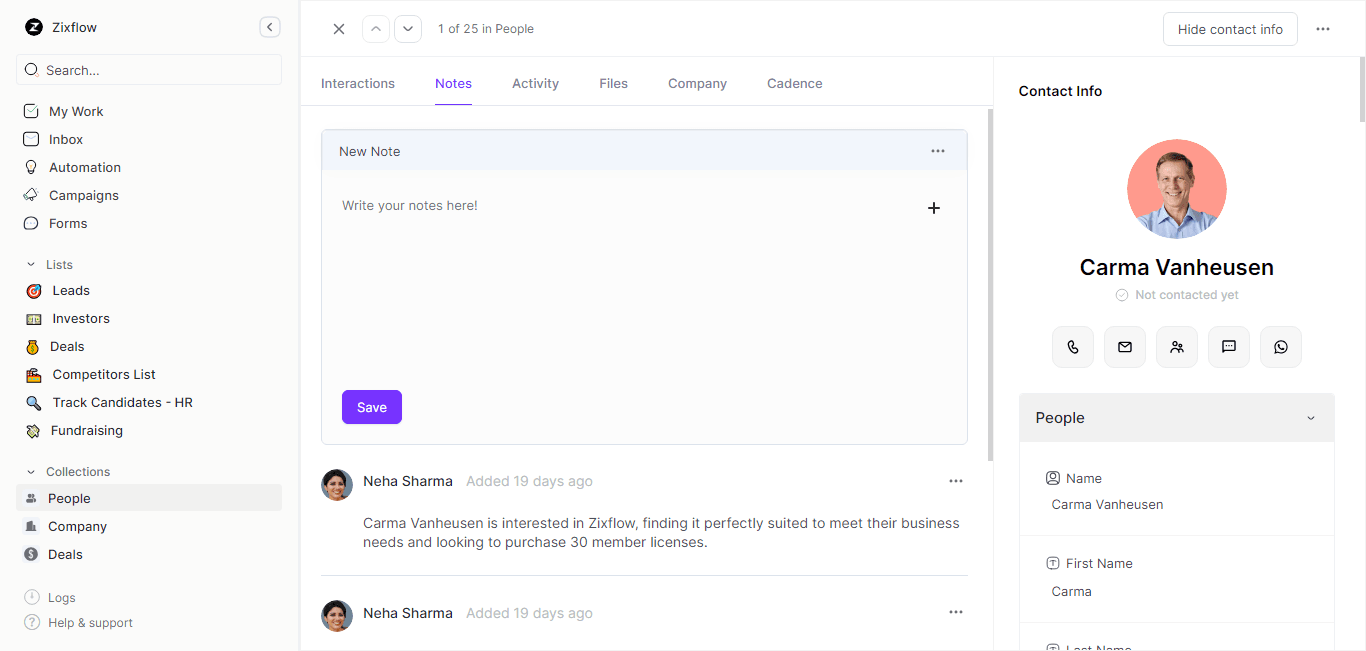The width and height of the screenshot is (1366, 651).
Task: Click inside the Search field
Action: (148, 69)
